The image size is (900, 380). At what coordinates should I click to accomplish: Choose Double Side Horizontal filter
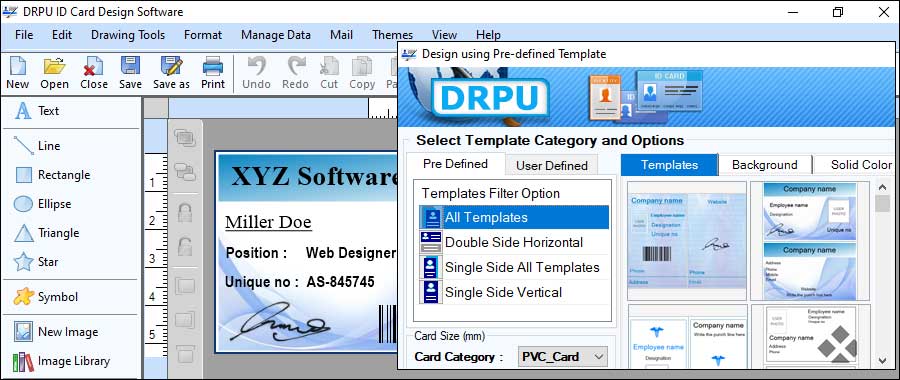(514, 242)
